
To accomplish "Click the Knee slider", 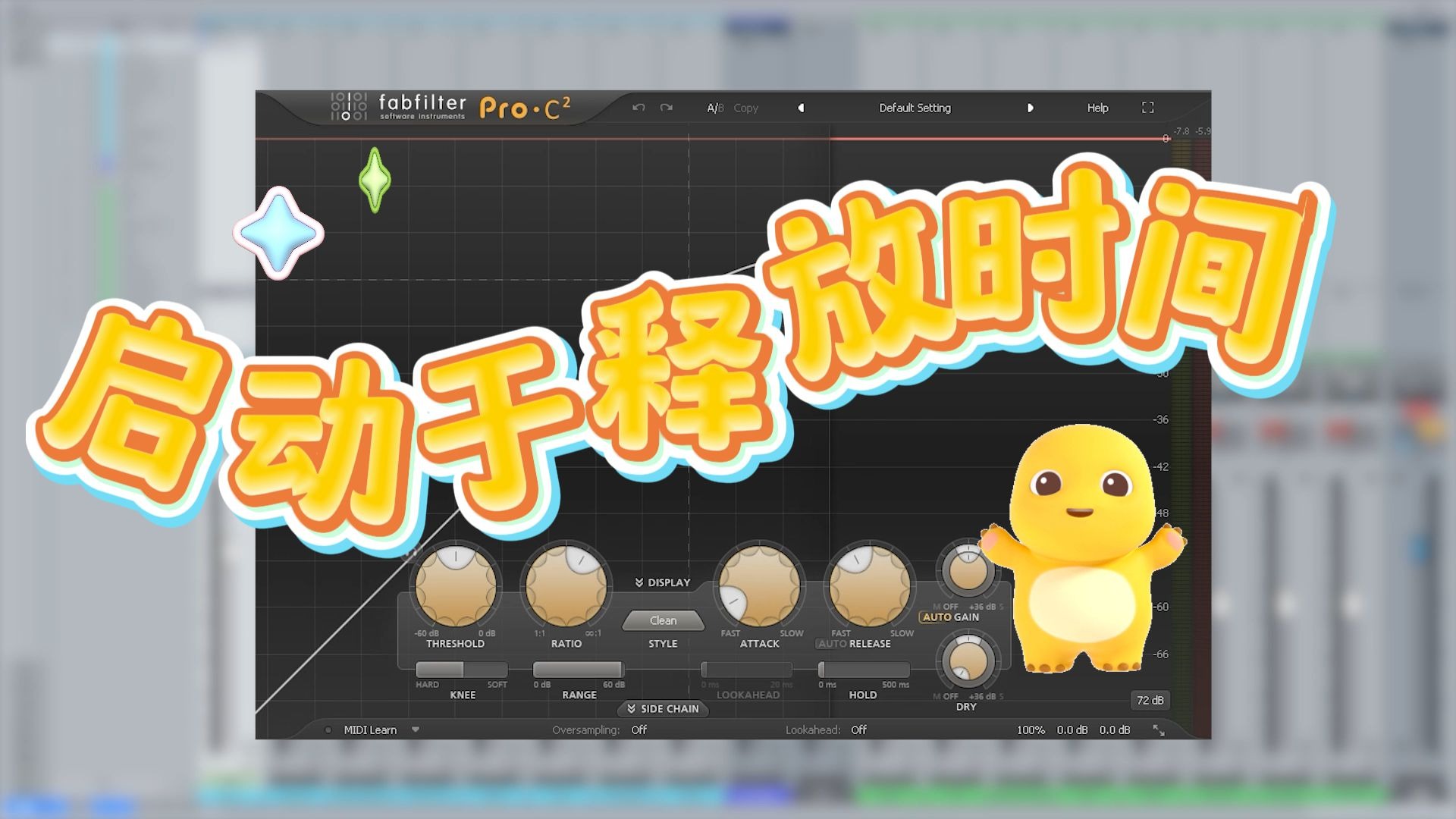I will [x=462, y=670].
